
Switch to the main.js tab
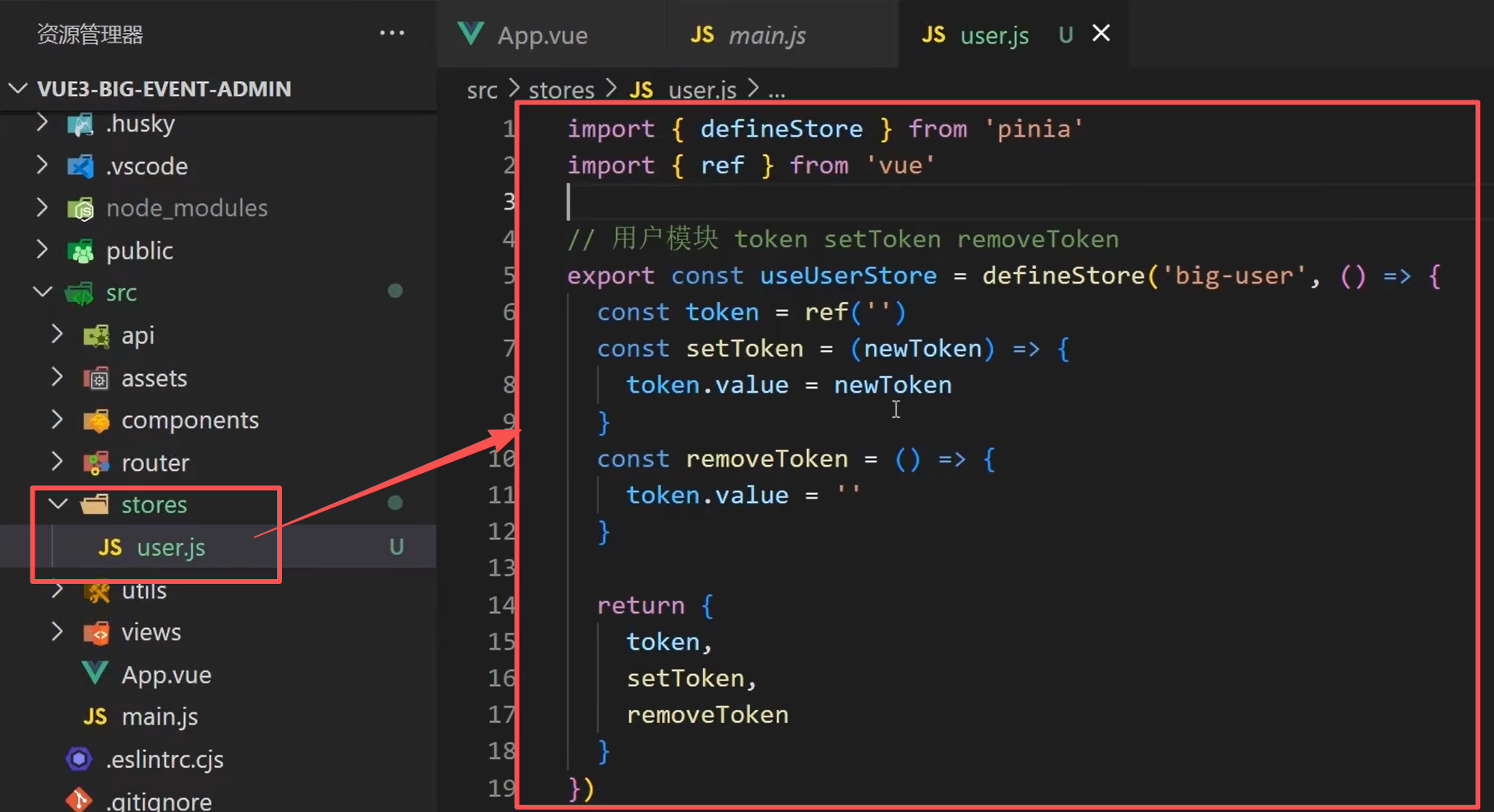tap(781, 34)
